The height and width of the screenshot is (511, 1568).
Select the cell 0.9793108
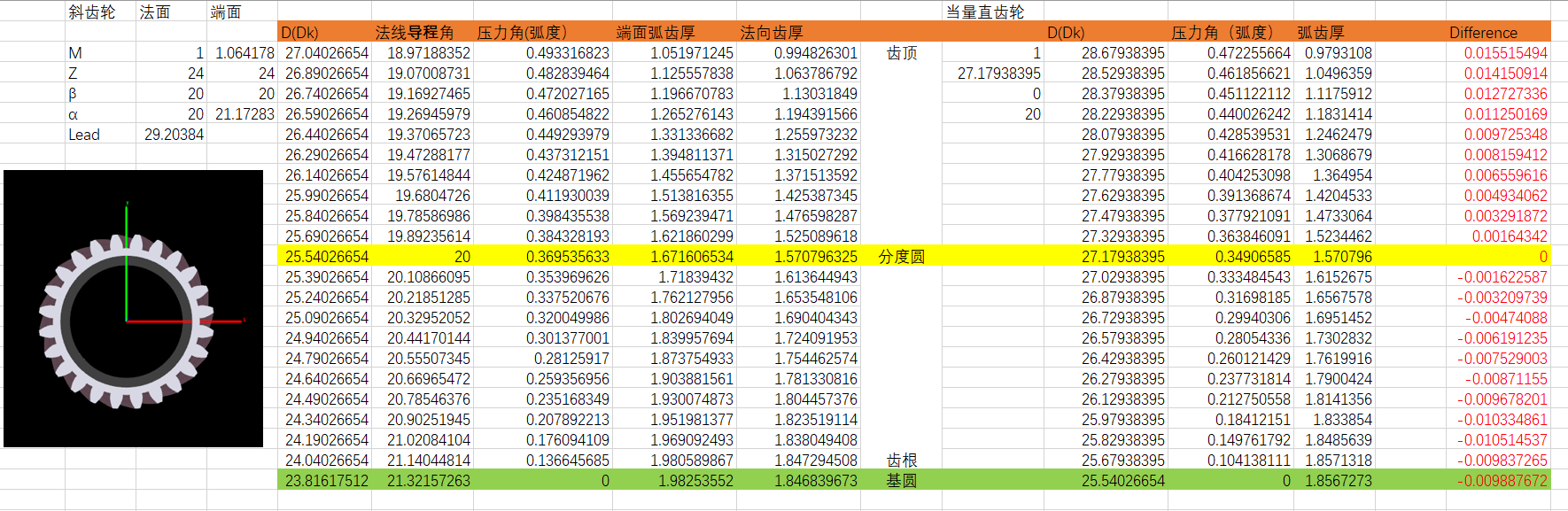1339,53
